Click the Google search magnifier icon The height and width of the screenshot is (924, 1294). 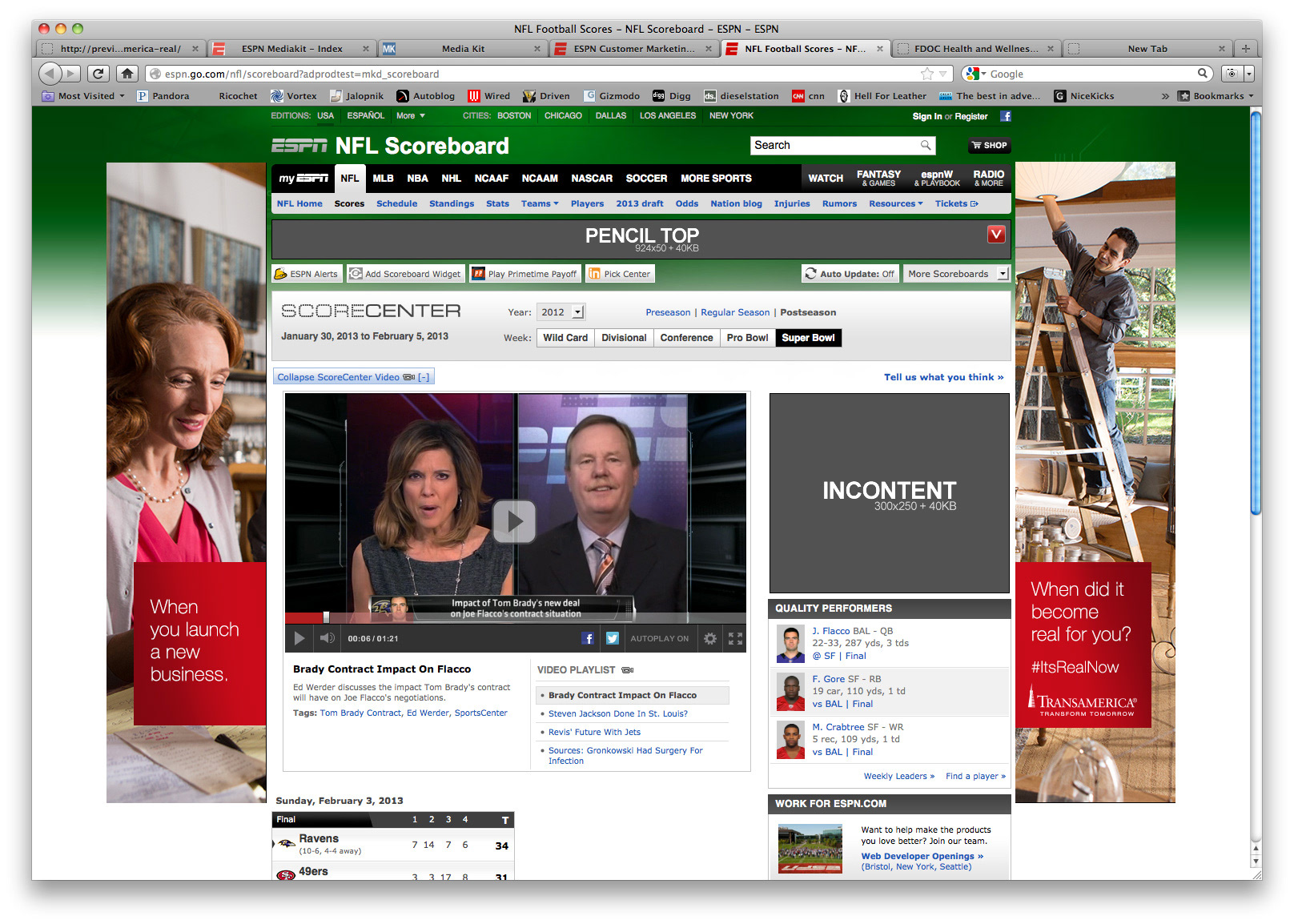coord(1203,74)
